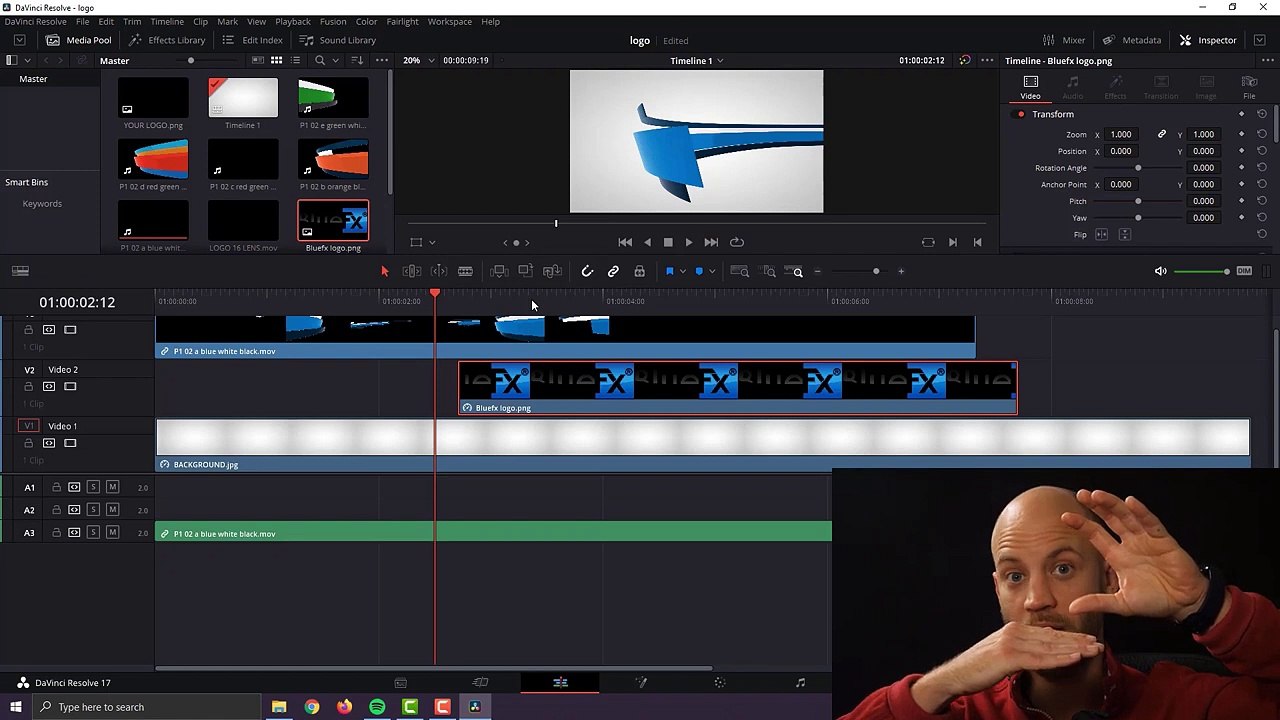Screen dimensions: 1280x720
Task: Solo audio track A2
Action: [93, 510]
